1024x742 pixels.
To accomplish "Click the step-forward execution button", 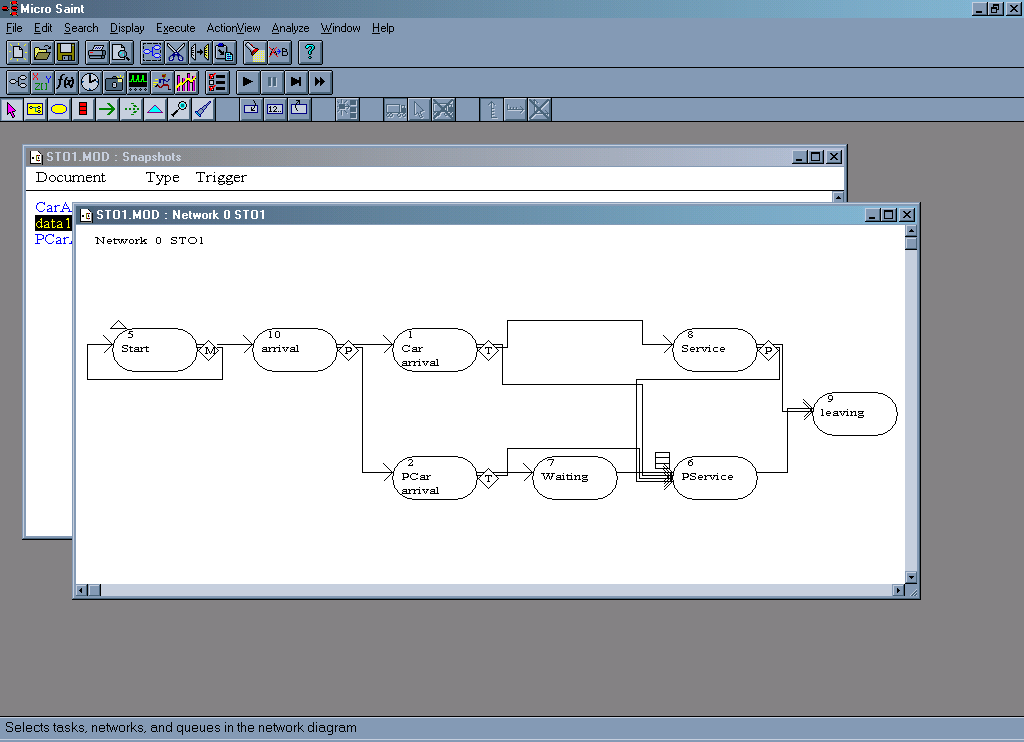I will click(296, 82).
